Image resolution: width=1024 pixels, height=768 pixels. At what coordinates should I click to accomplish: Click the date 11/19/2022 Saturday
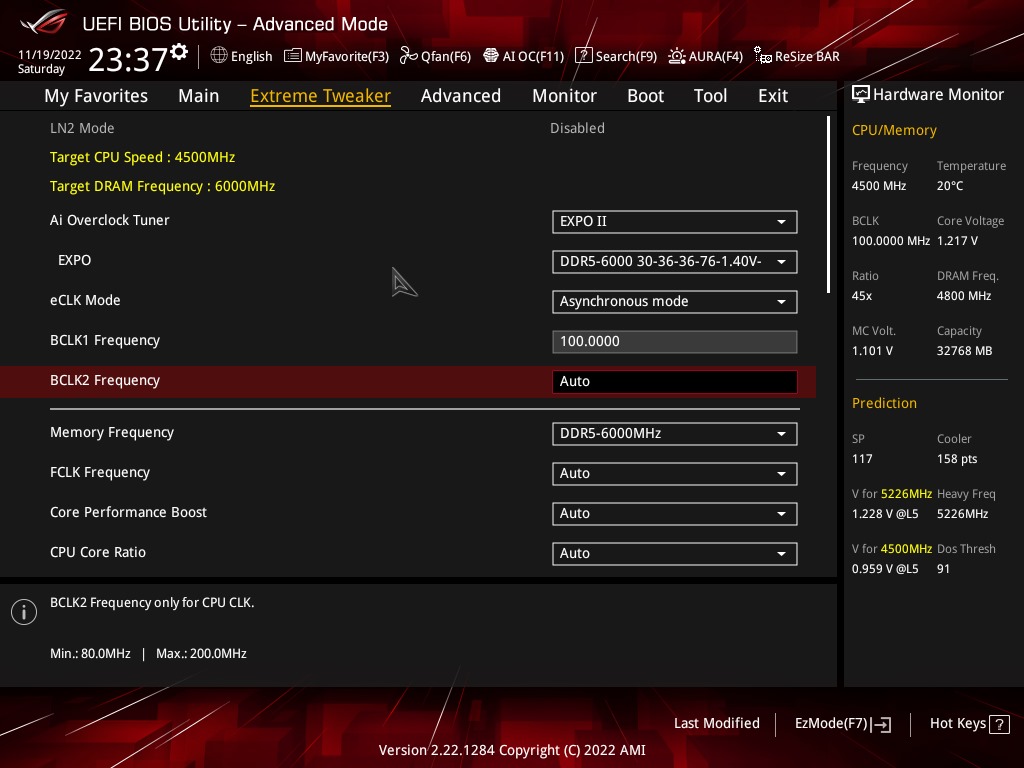tap(50, 61)
